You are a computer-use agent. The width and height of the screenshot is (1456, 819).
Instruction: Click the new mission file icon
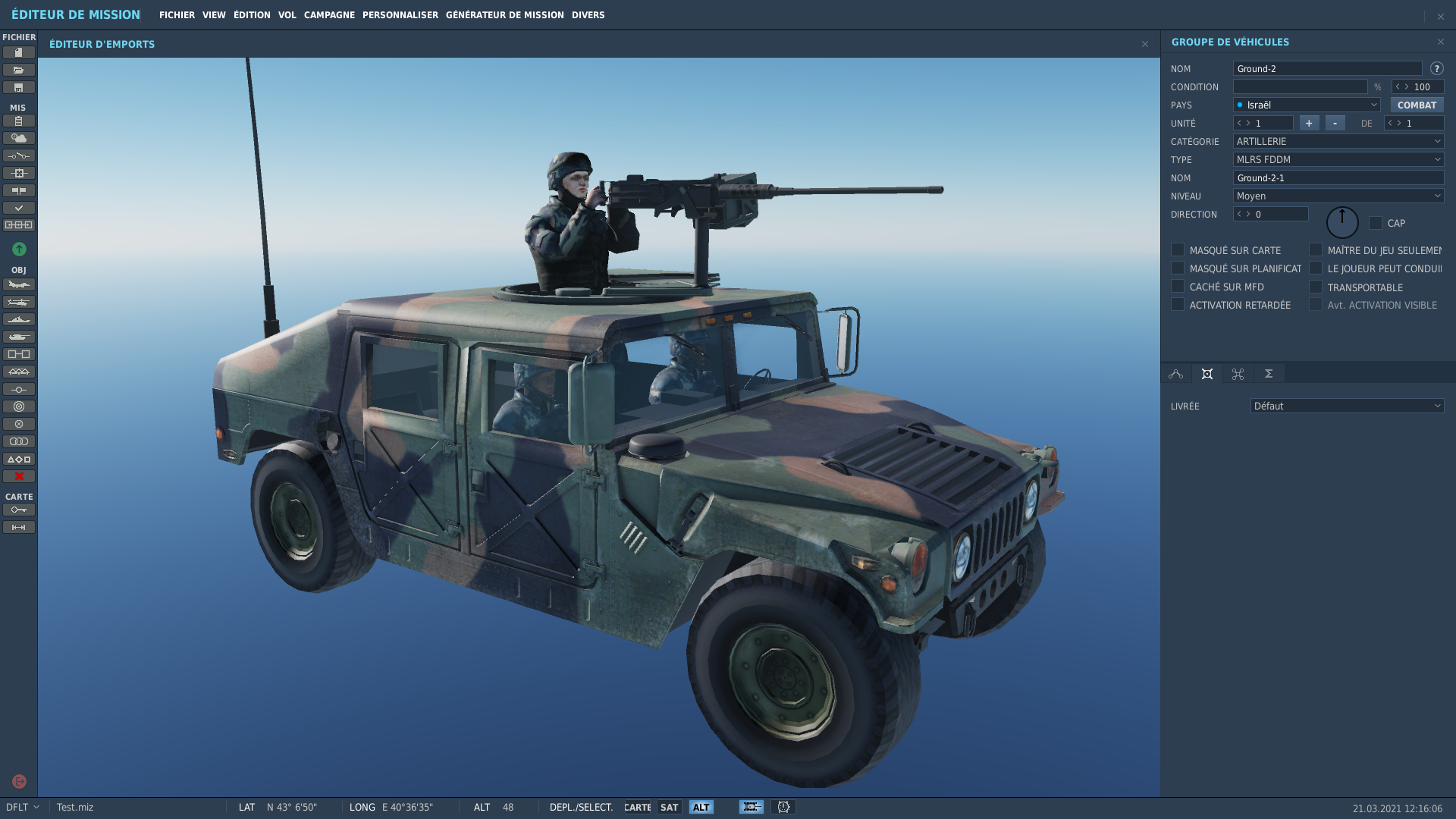click(19, 52)
